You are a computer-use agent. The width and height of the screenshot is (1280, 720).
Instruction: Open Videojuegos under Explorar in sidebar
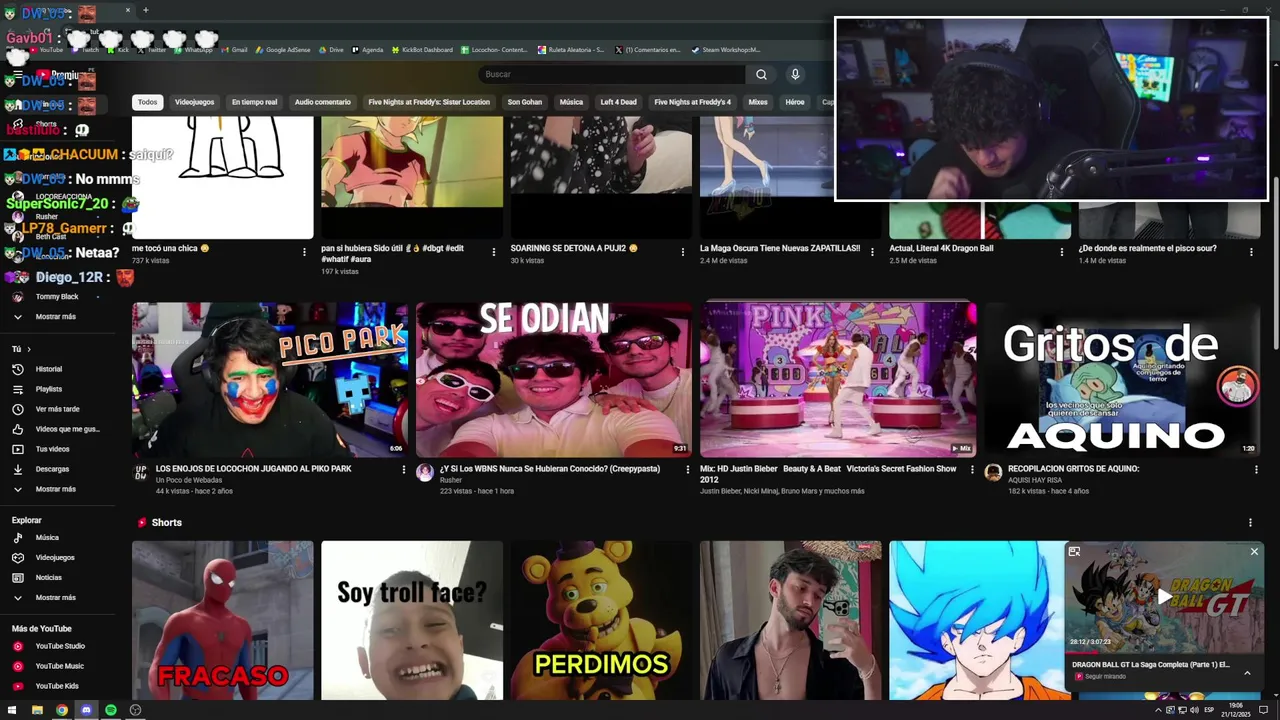[55, 557]
